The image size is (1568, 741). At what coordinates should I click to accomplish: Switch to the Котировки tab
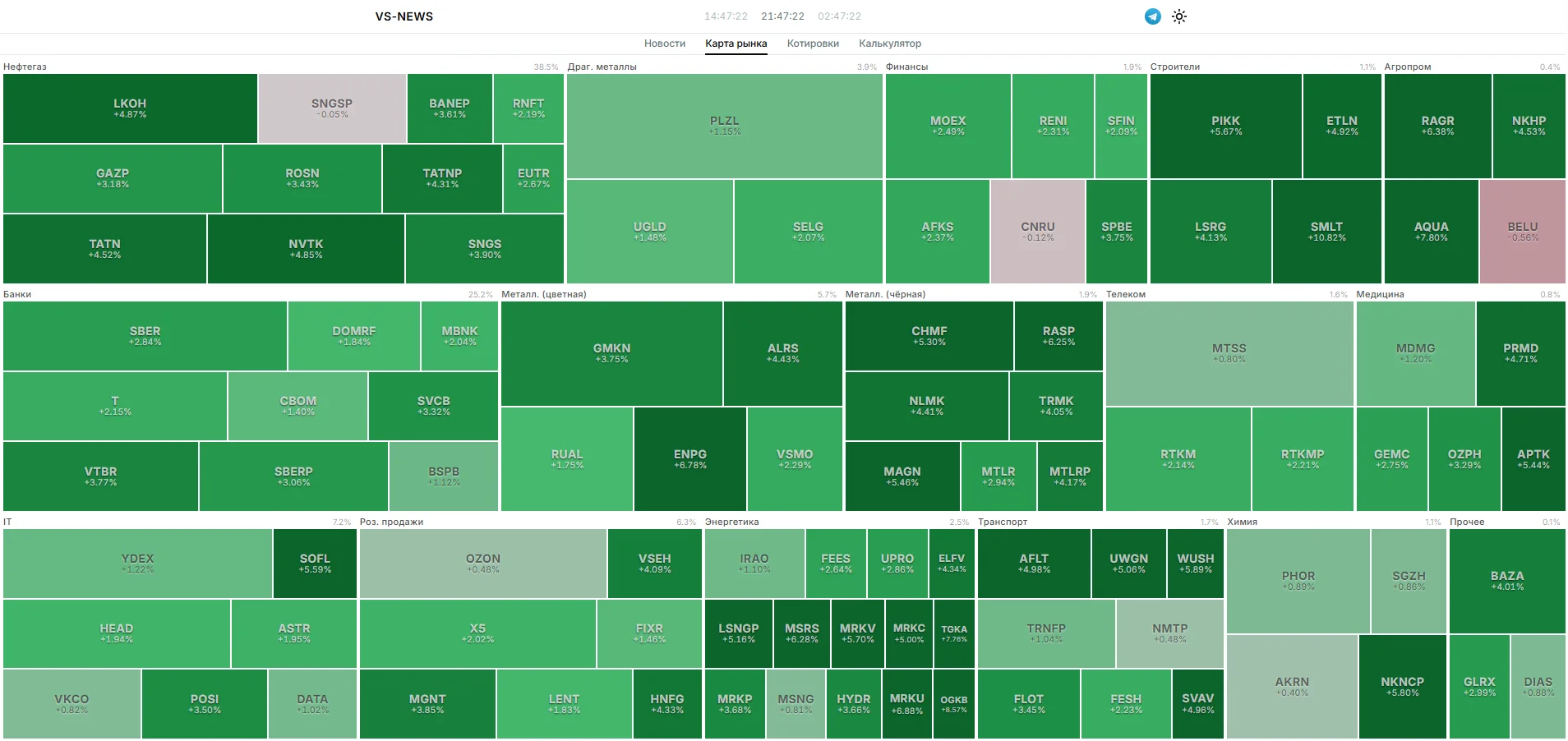tap(813, 44)
